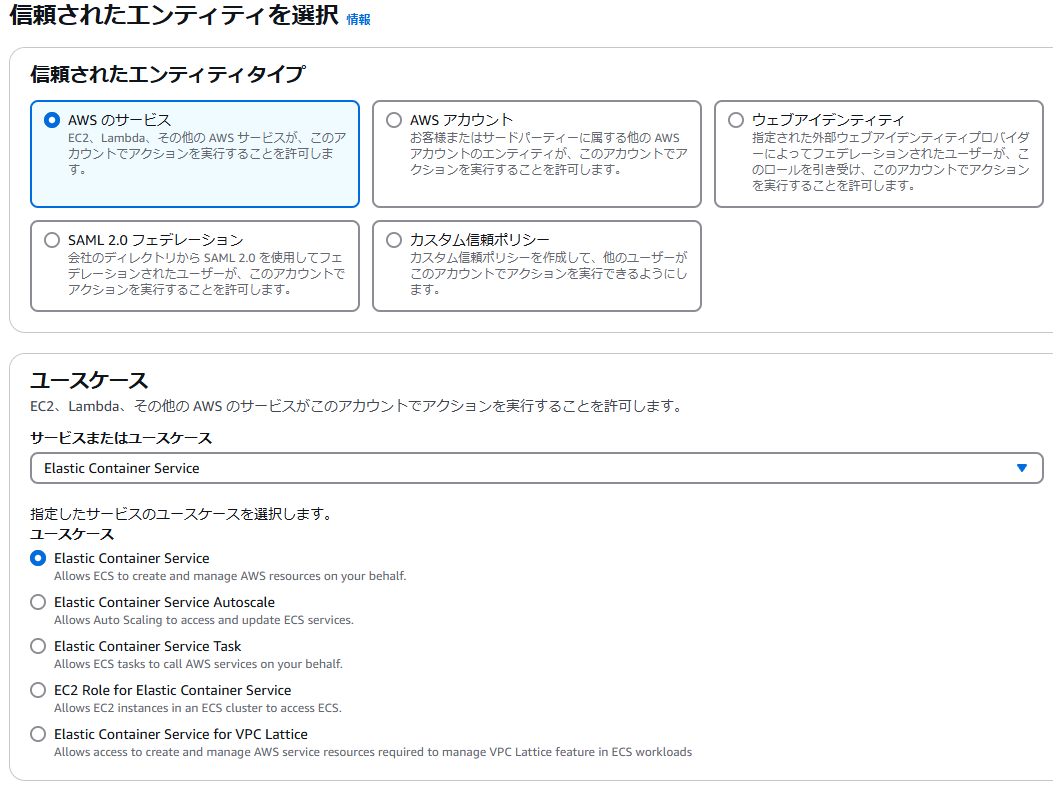Click 'Allows Auto Scaling to access and update ECS services' text
Viewport: 1053px width, 786px height.
coord(203,620)
